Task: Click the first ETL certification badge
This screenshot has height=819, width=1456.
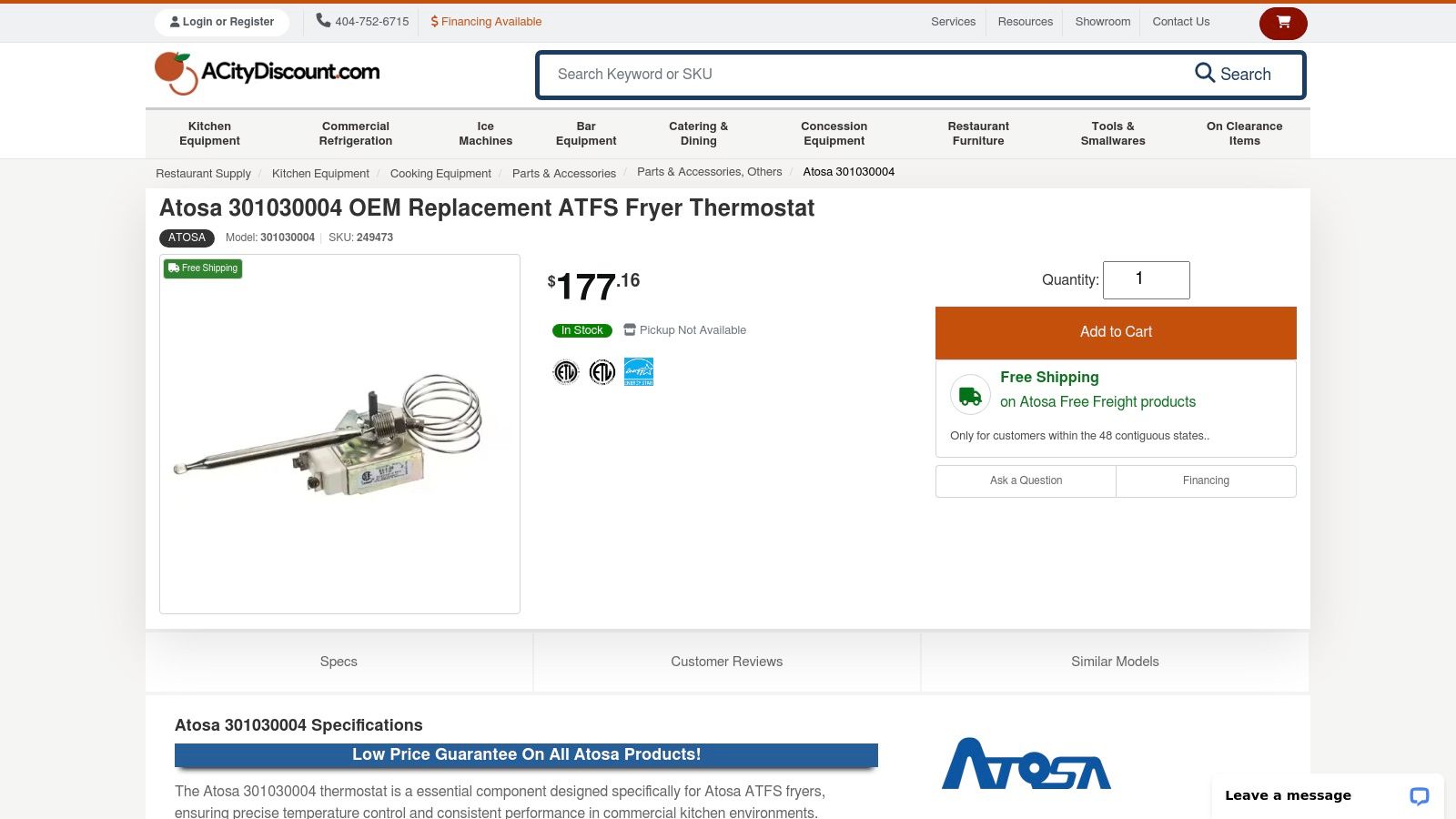Action: pyautogui.click(x=566, y=371)
